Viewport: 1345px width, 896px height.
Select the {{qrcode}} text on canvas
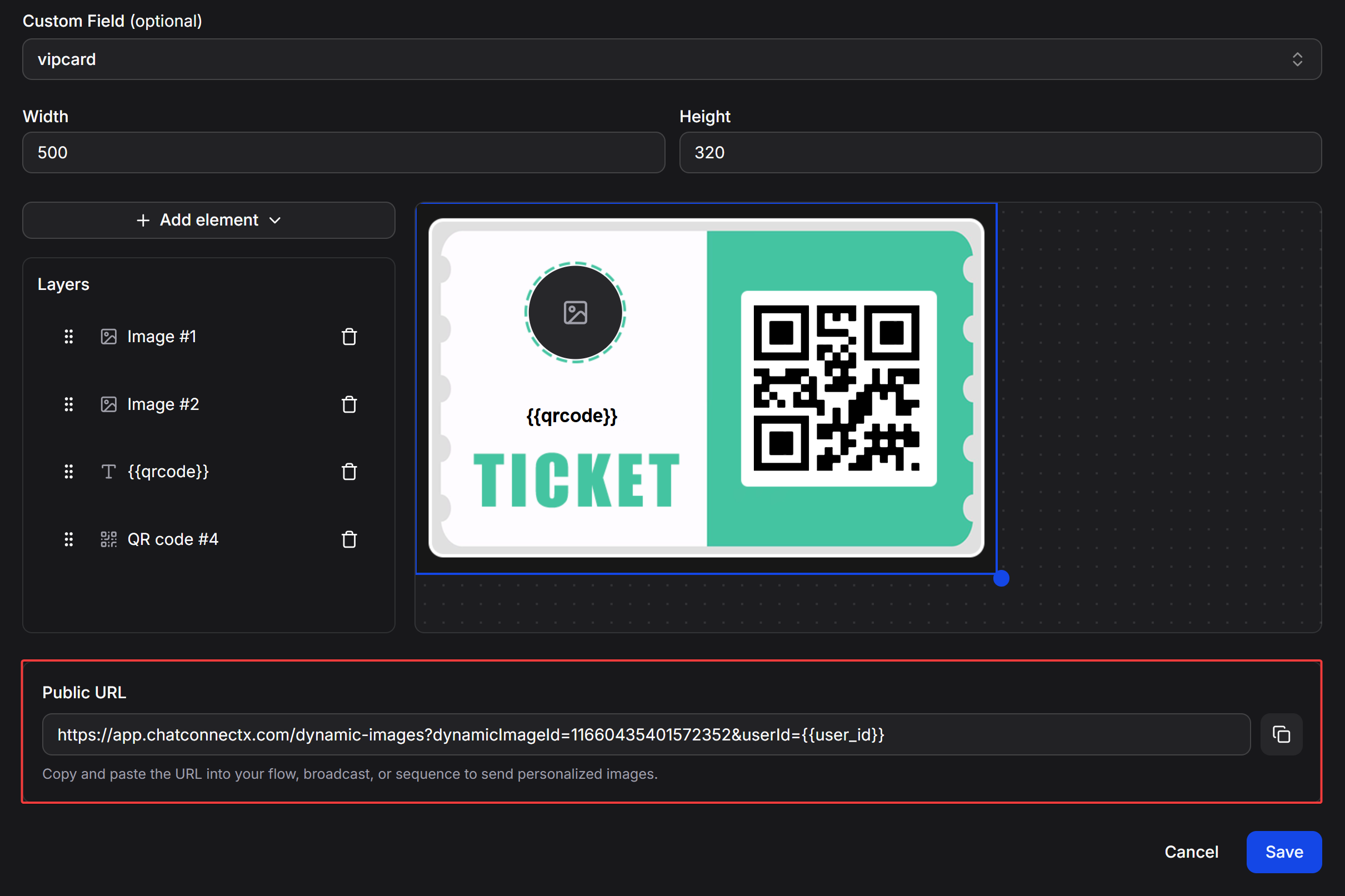[572, 416]
